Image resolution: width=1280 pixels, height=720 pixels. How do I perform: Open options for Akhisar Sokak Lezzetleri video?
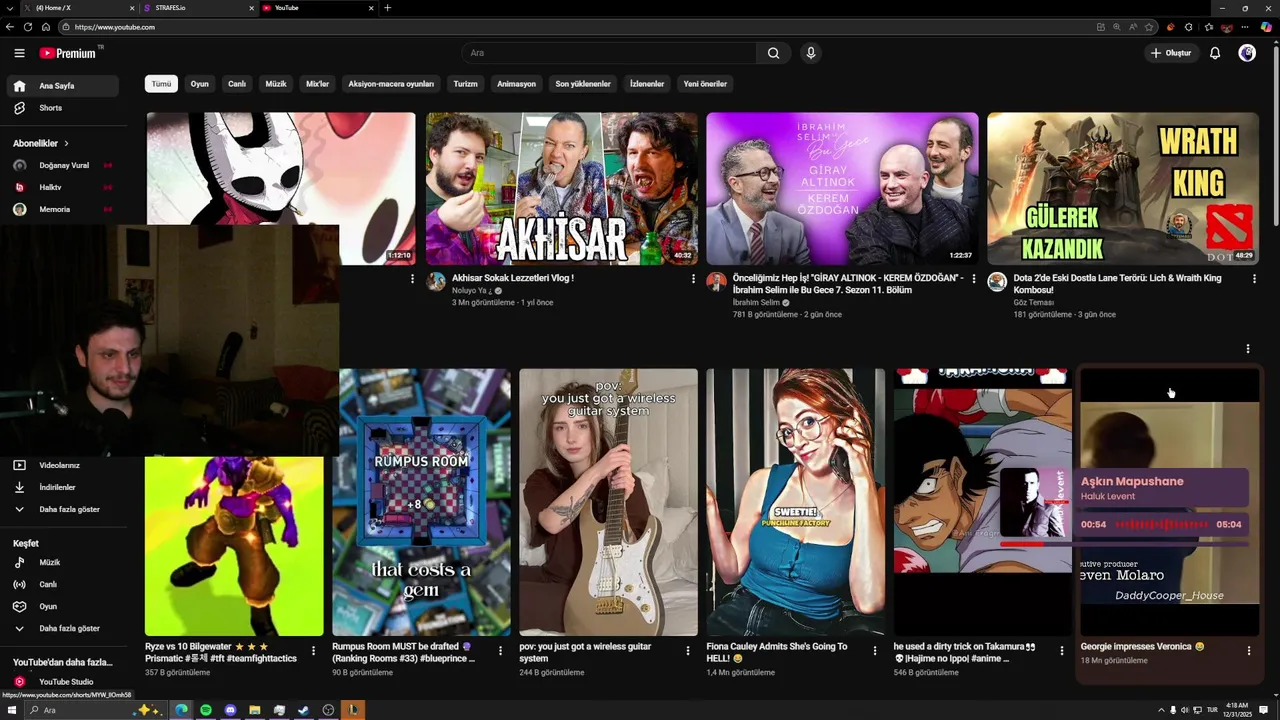693,279
